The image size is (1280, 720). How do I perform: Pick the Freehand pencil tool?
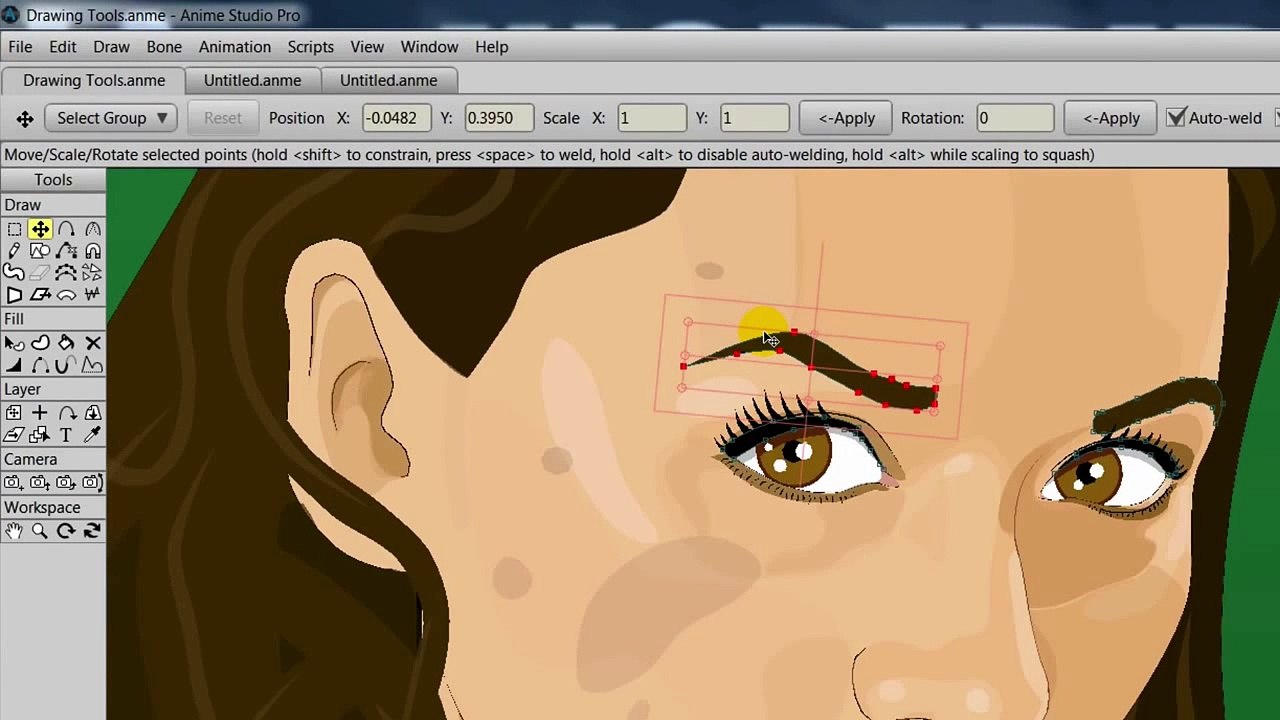coord(14,251)
